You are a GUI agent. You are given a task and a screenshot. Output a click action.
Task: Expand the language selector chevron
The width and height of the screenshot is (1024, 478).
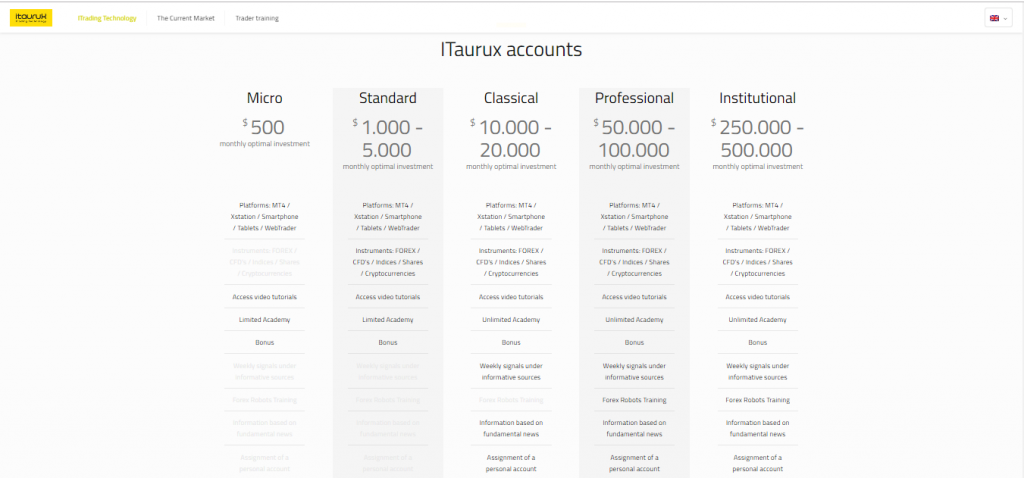coord(1005,18)
